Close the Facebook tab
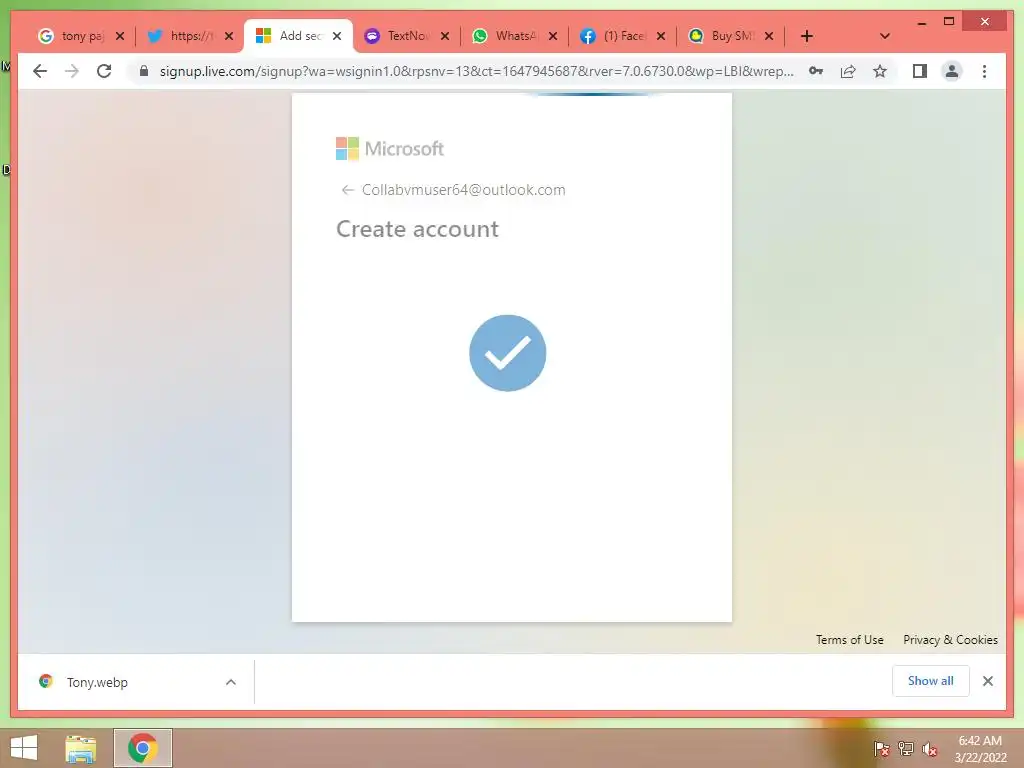1024x768 pixels. [x=661, y=36]
